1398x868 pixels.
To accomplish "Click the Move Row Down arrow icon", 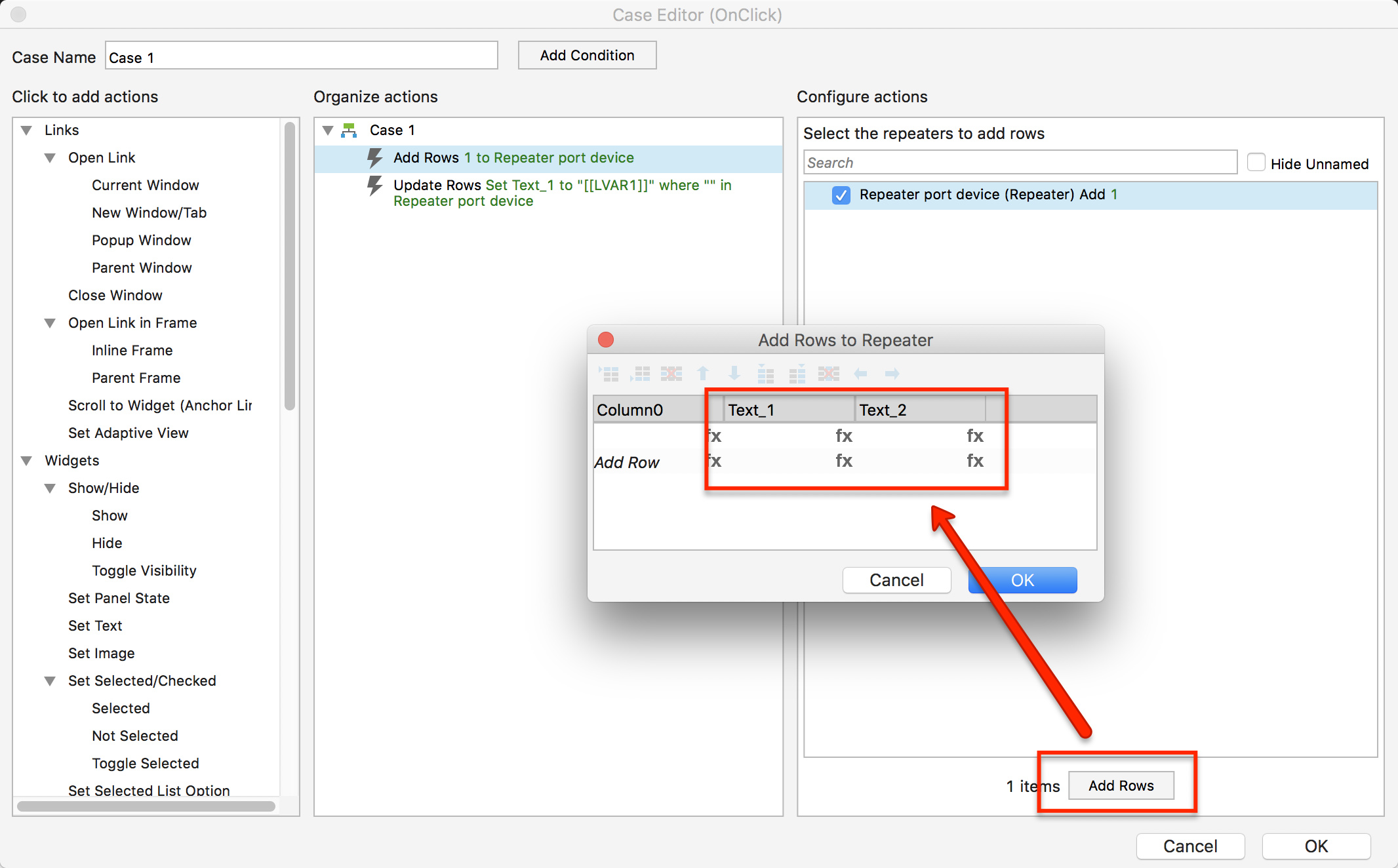I will (734, 374).
